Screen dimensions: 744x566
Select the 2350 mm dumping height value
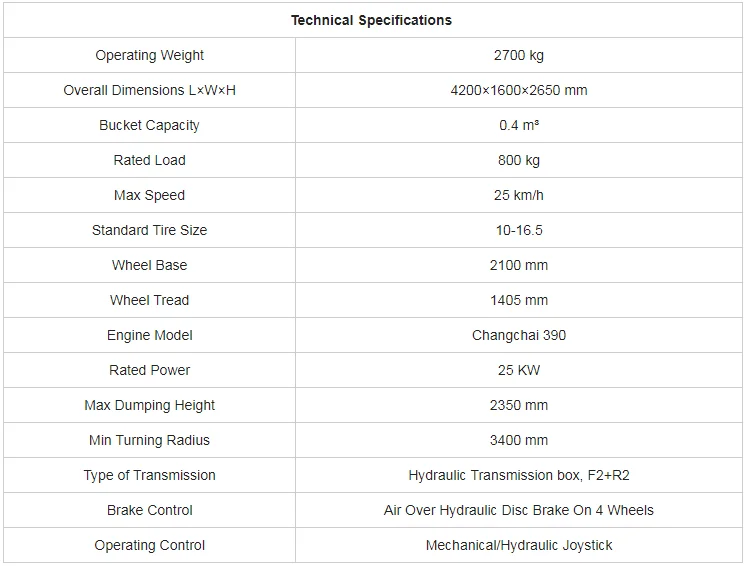pos(519,405)
